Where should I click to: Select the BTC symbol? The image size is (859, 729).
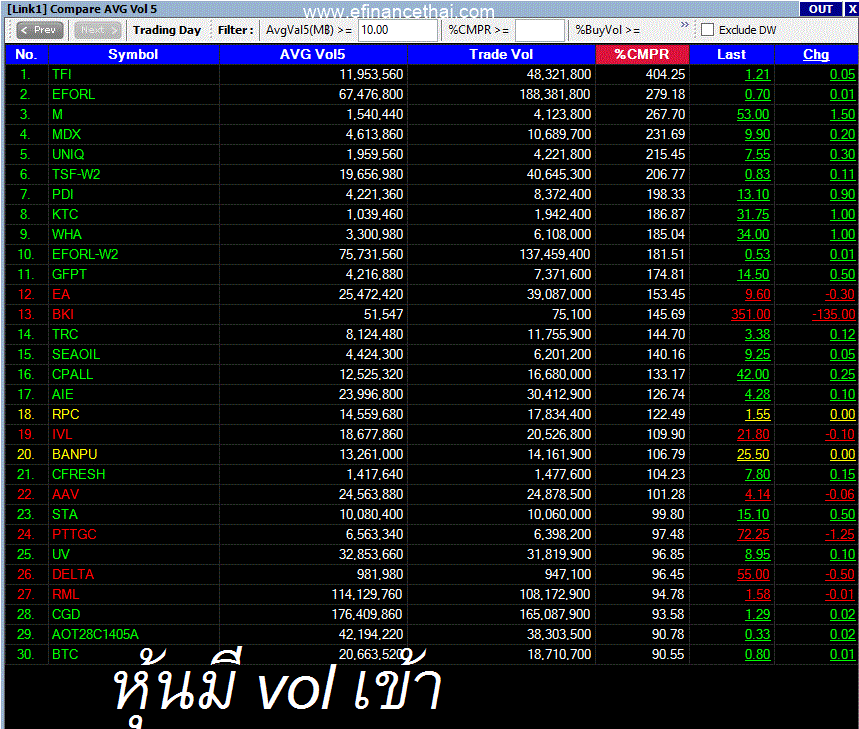65,654
